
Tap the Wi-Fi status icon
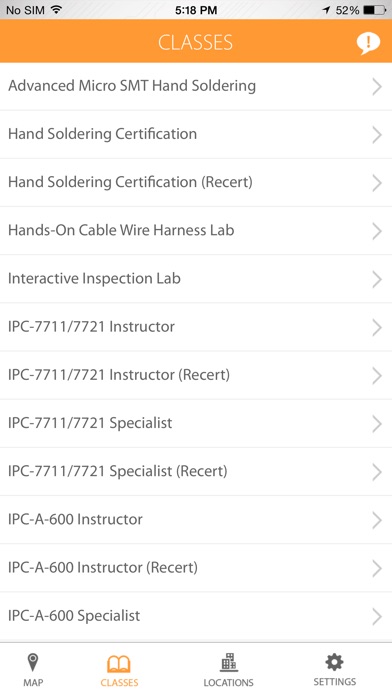56,9
